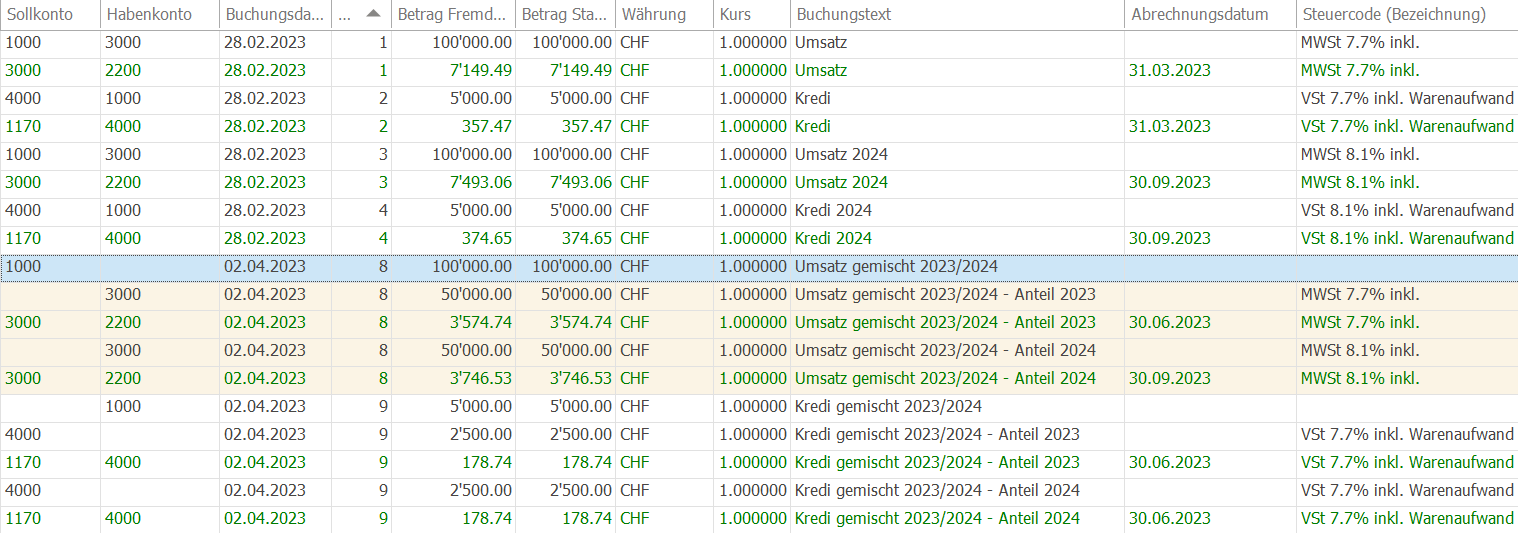Click Sollkonto 1170 in the 357.47 row
This screenshot has height=533, width=1518.
click(23, 126)
